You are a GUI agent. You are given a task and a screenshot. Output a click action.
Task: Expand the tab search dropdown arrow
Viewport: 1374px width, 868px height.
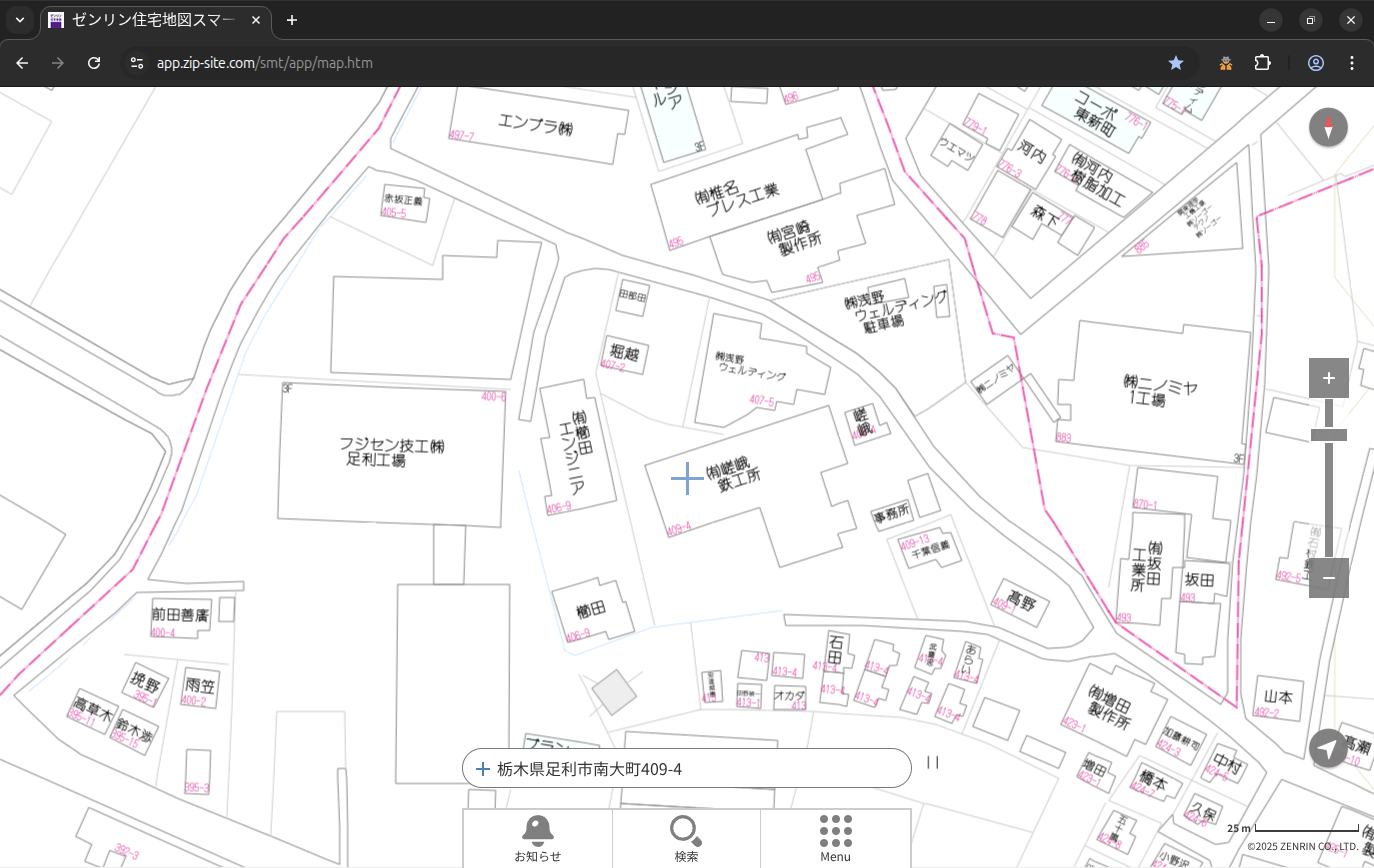(20, 20)
